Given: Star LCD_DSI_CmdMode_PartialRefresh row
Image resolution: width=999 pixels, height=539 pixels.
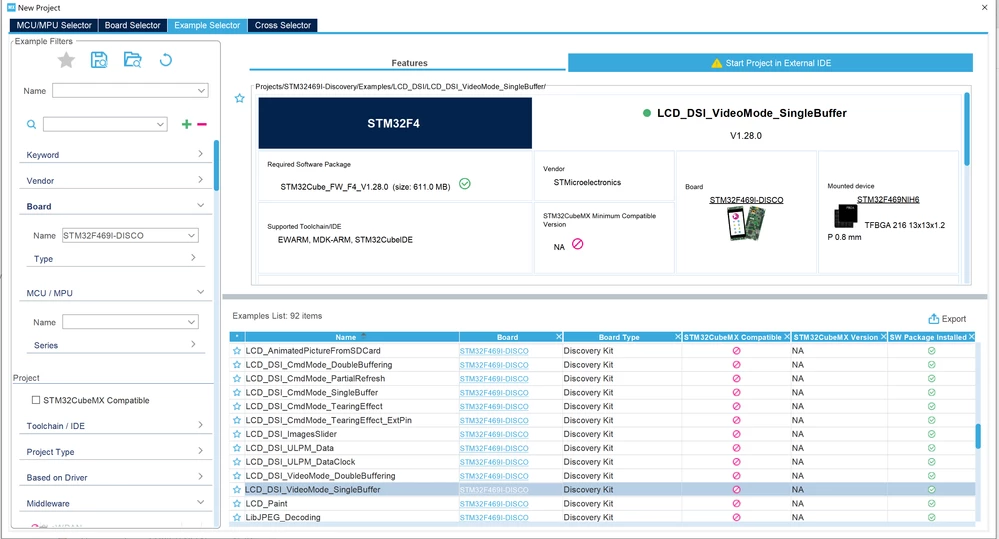Looking at the screenshot, I should 237,378.
